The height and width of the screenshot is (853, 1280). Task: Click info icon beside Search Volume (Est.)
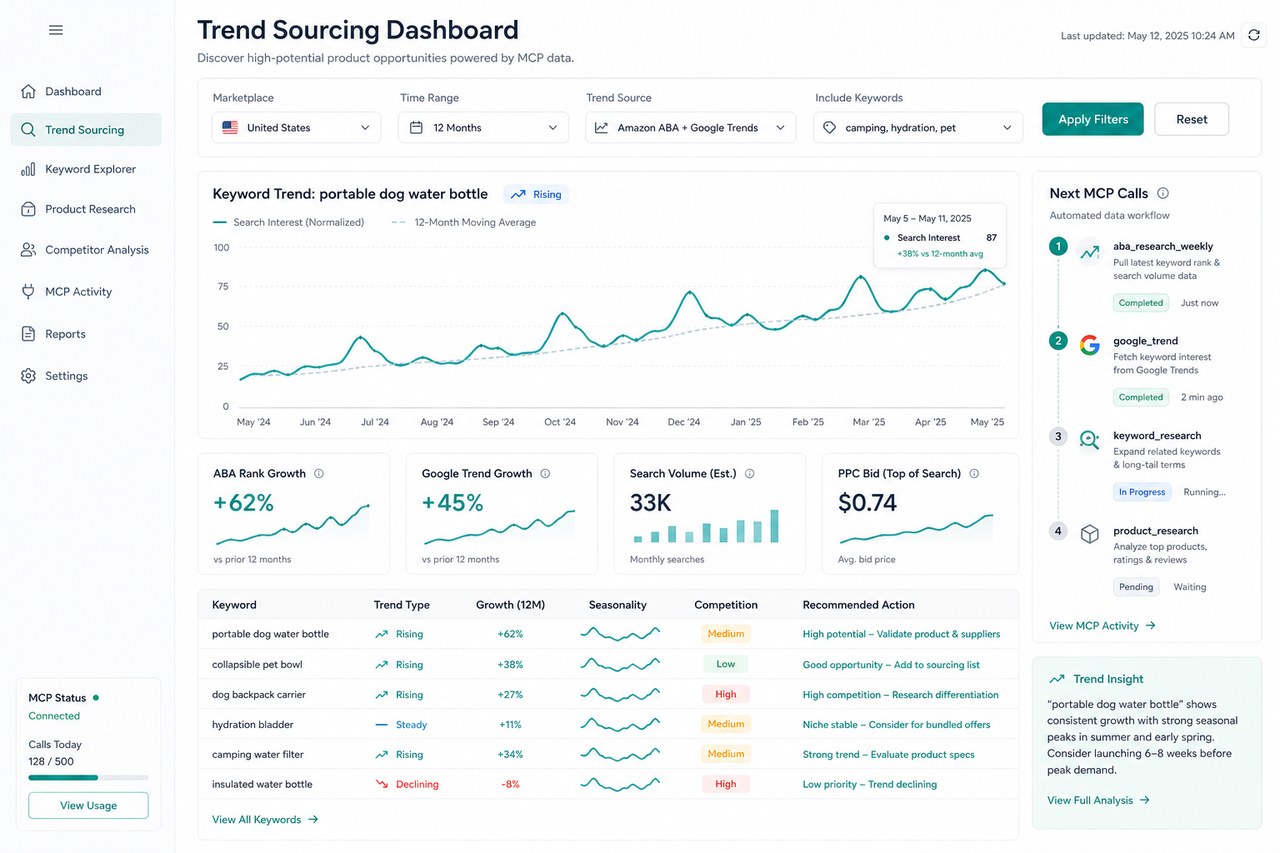749,474
